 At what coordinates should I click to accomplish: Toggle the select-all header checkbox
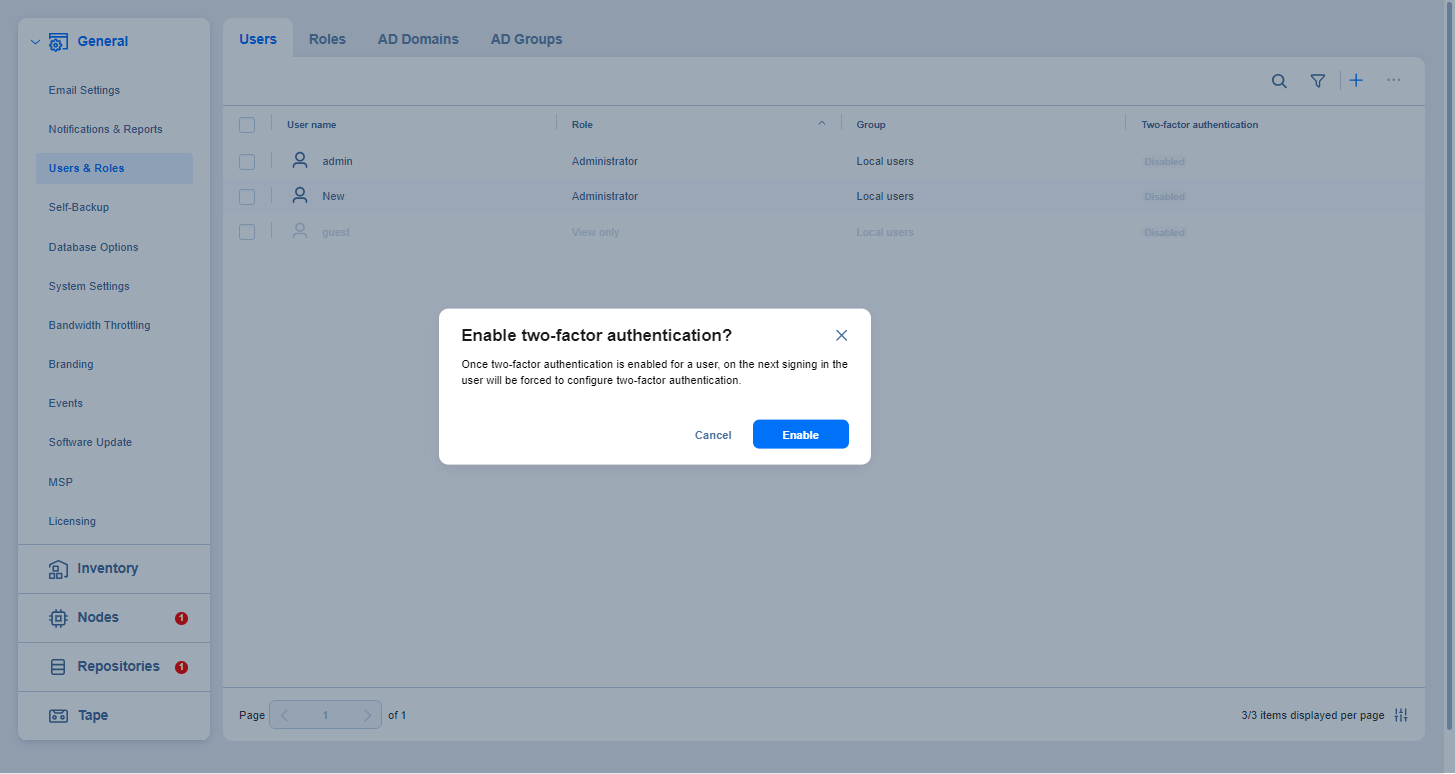coord(247,125)
